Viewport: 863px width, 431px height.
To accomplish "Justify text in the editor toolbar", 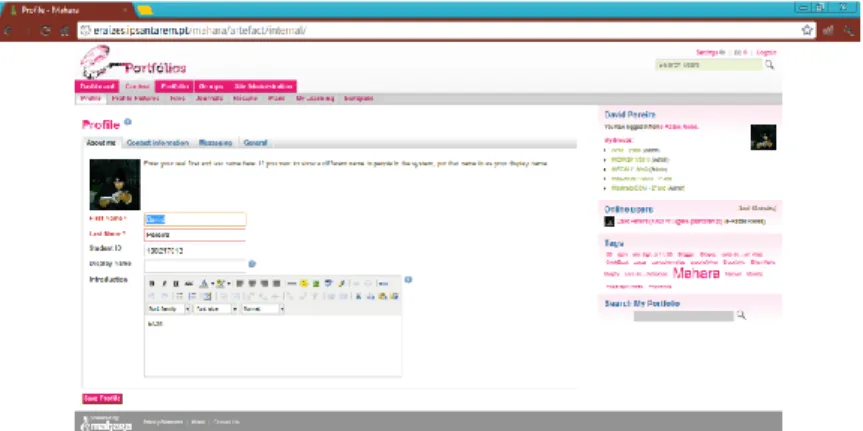I will point(276,283).
